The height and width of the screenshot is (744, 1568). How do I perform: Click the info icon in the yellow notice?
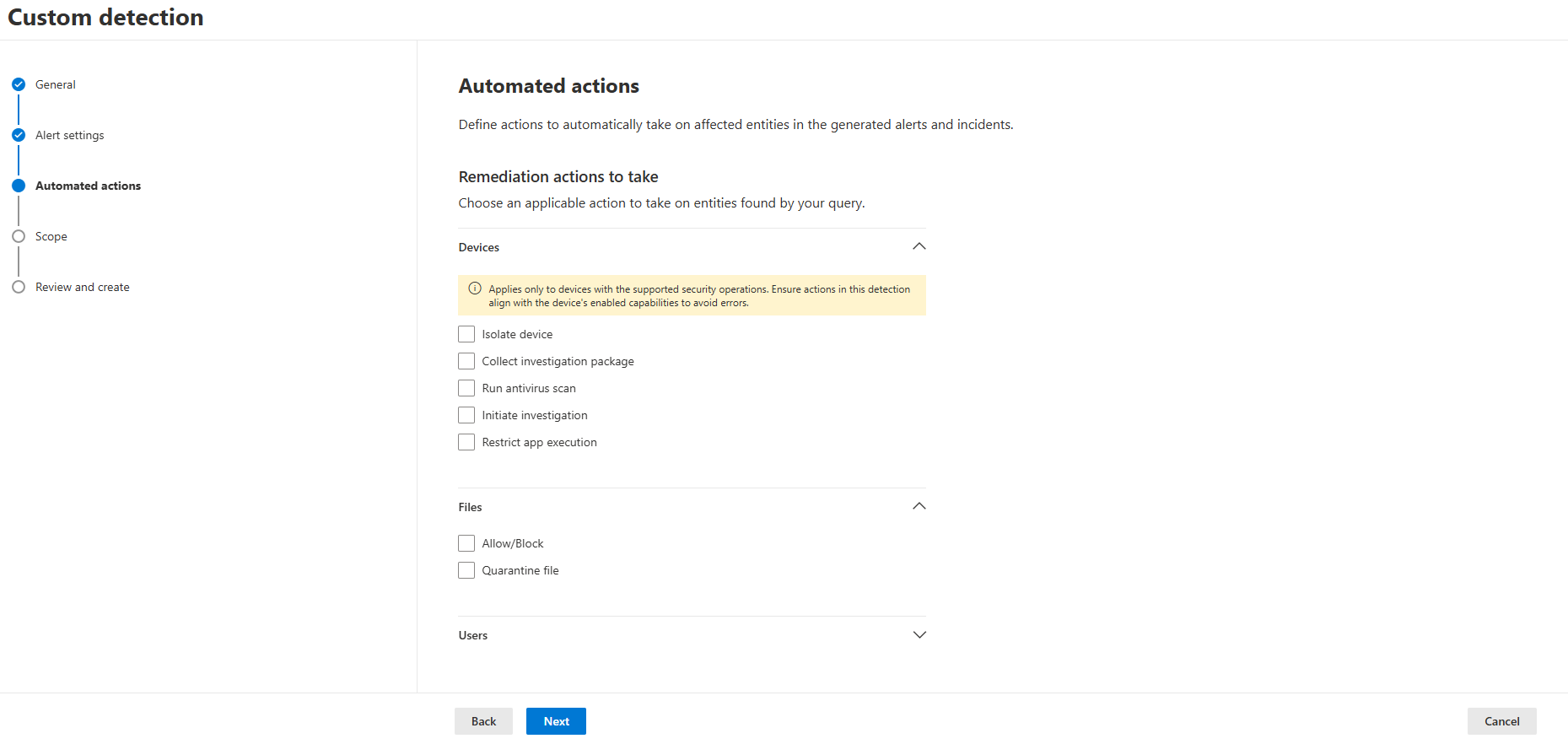click(x=475, y=288)
